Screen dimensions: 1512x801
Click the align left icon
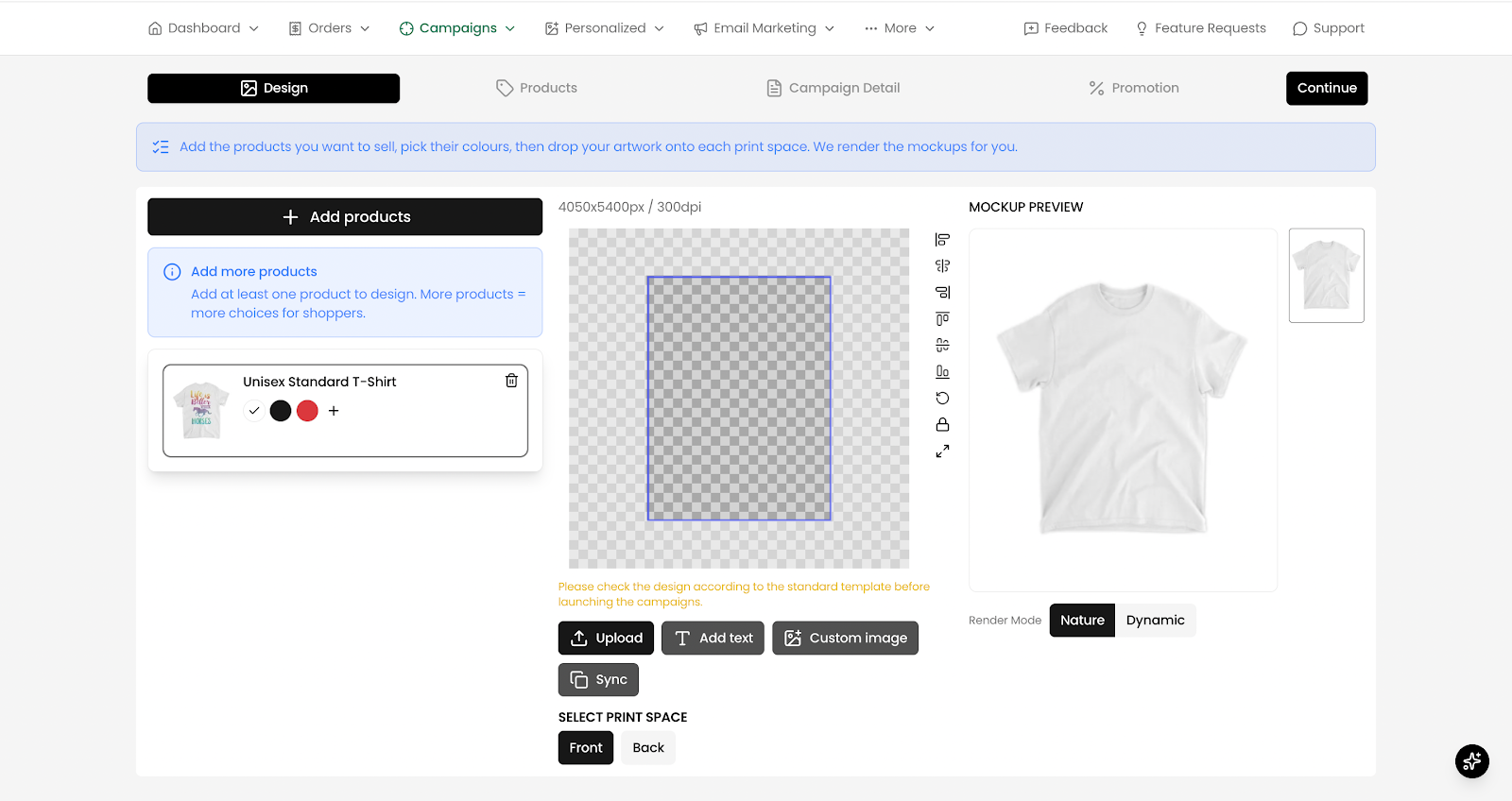tap(942, 240)
